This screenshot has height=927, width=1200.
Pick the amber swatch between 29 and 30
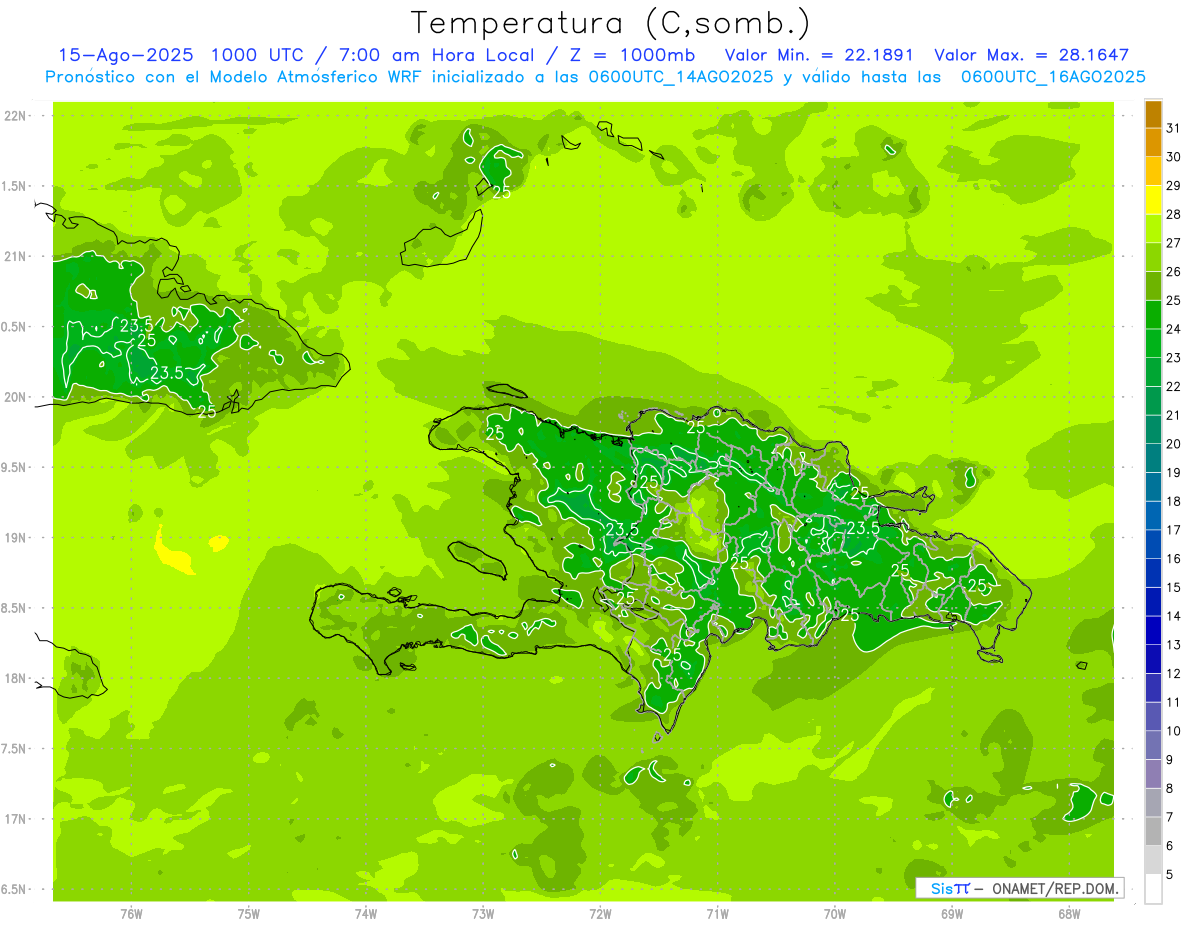pyautogui.click(x=1153, y=172)
